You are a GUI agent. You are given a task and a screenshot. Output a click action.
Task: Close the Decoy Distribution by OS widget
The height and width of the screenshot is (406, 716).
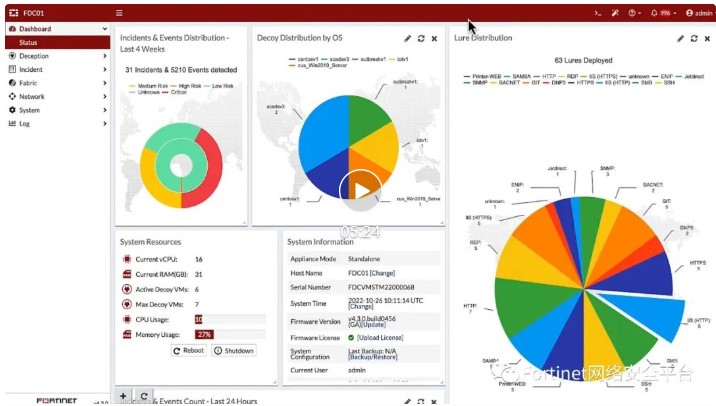pos(434,38)
